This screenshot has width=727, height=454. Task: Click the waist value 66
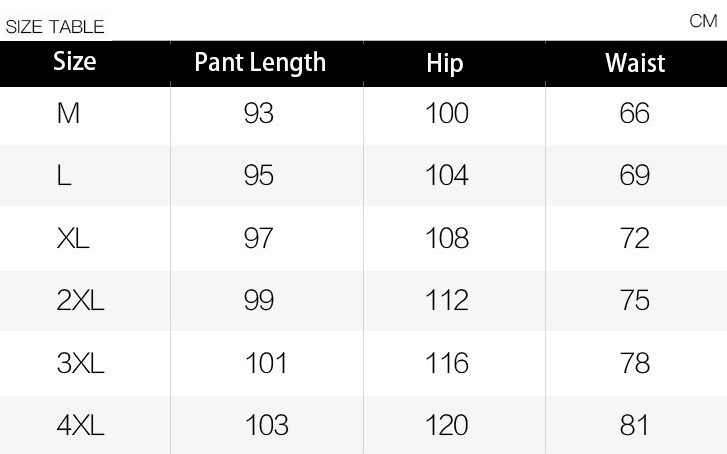(x=635, y=114)
